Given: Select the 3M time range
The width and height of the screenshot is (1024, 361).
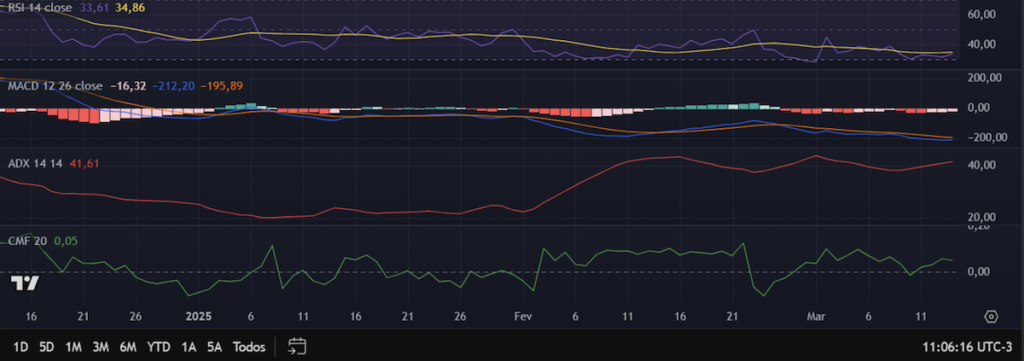Looking at the screenshot, I should tap(100, 347).
